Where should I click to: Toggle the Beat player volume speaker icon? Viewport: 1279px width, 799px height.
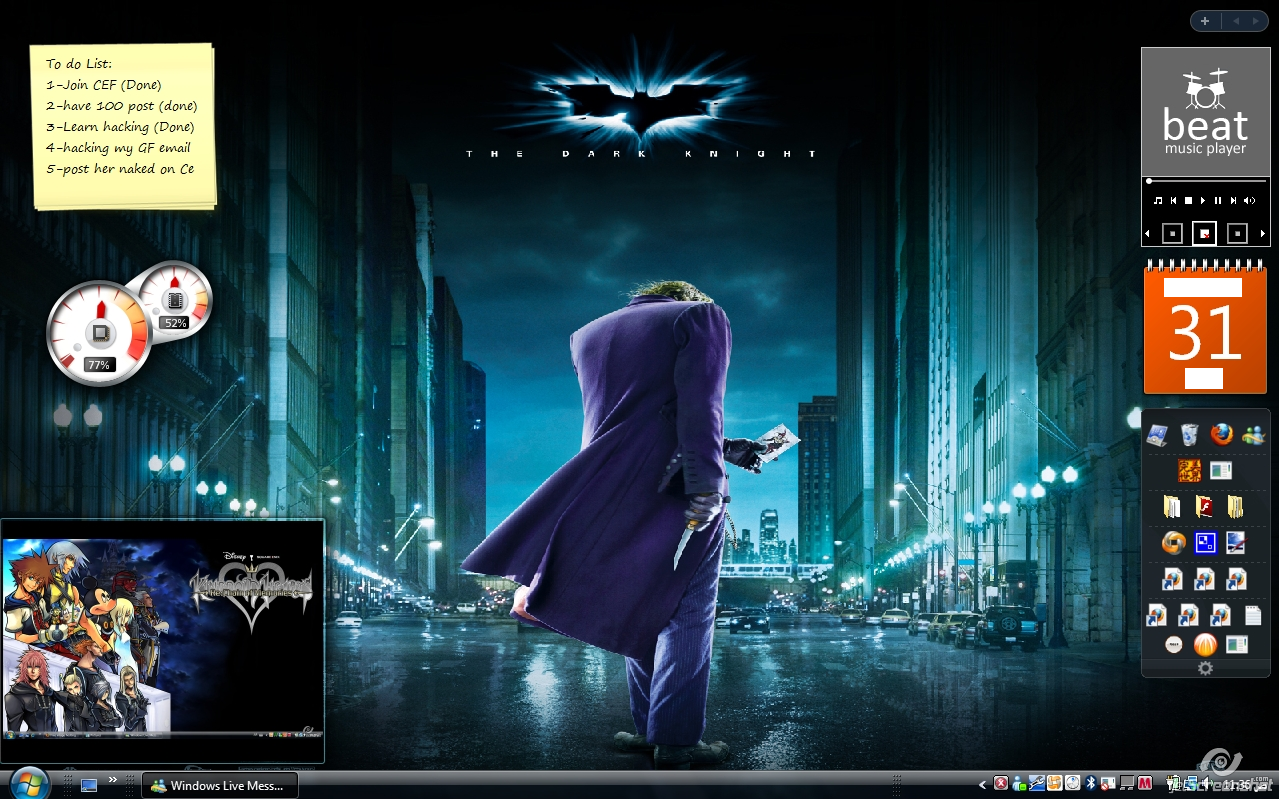click(1250, 201)
